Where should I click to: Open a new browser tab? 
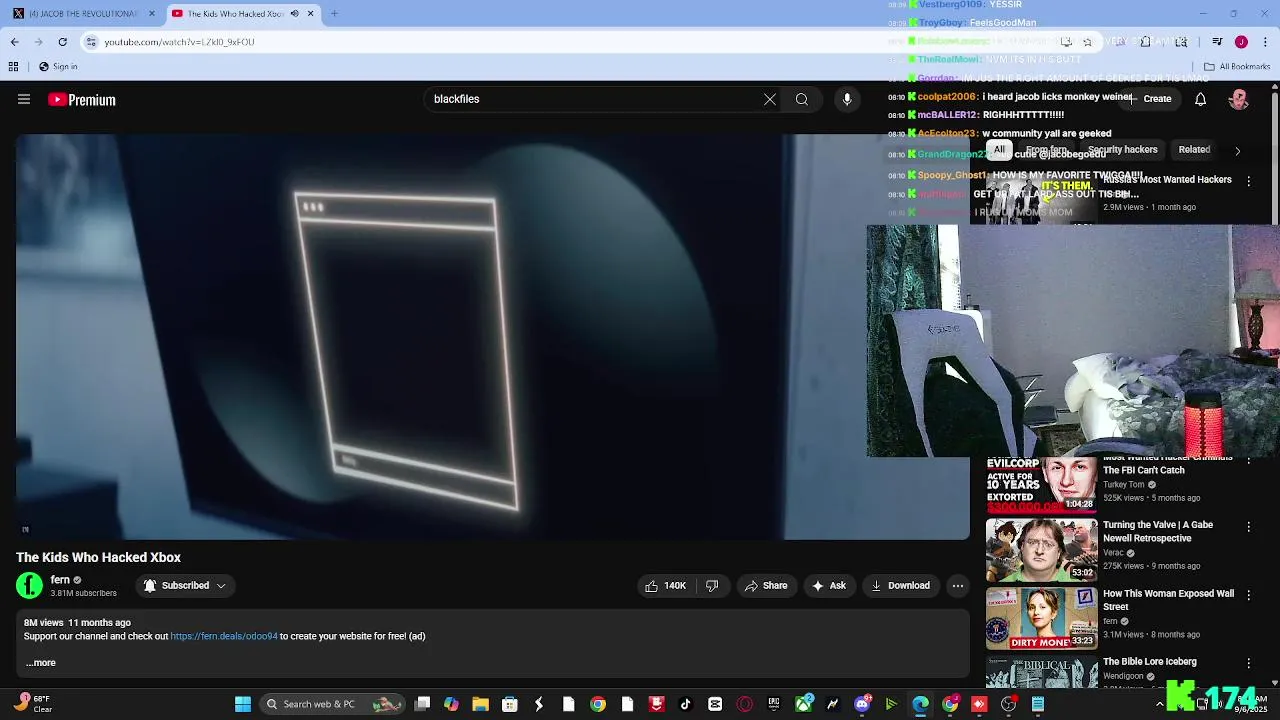pyautogui.click(x=334, y=14)
